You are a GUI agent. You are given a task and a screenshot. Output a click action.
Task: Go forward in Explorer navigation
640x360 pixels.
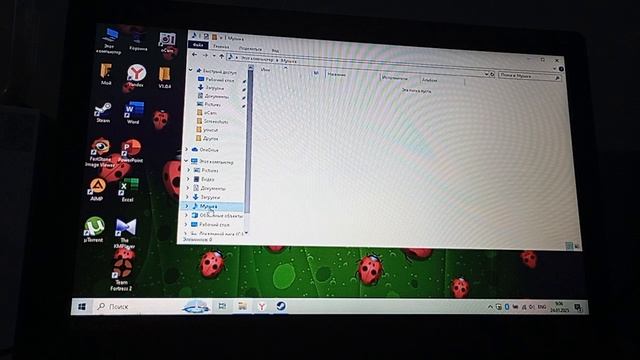pyautogui.click(x=205, y=55)
